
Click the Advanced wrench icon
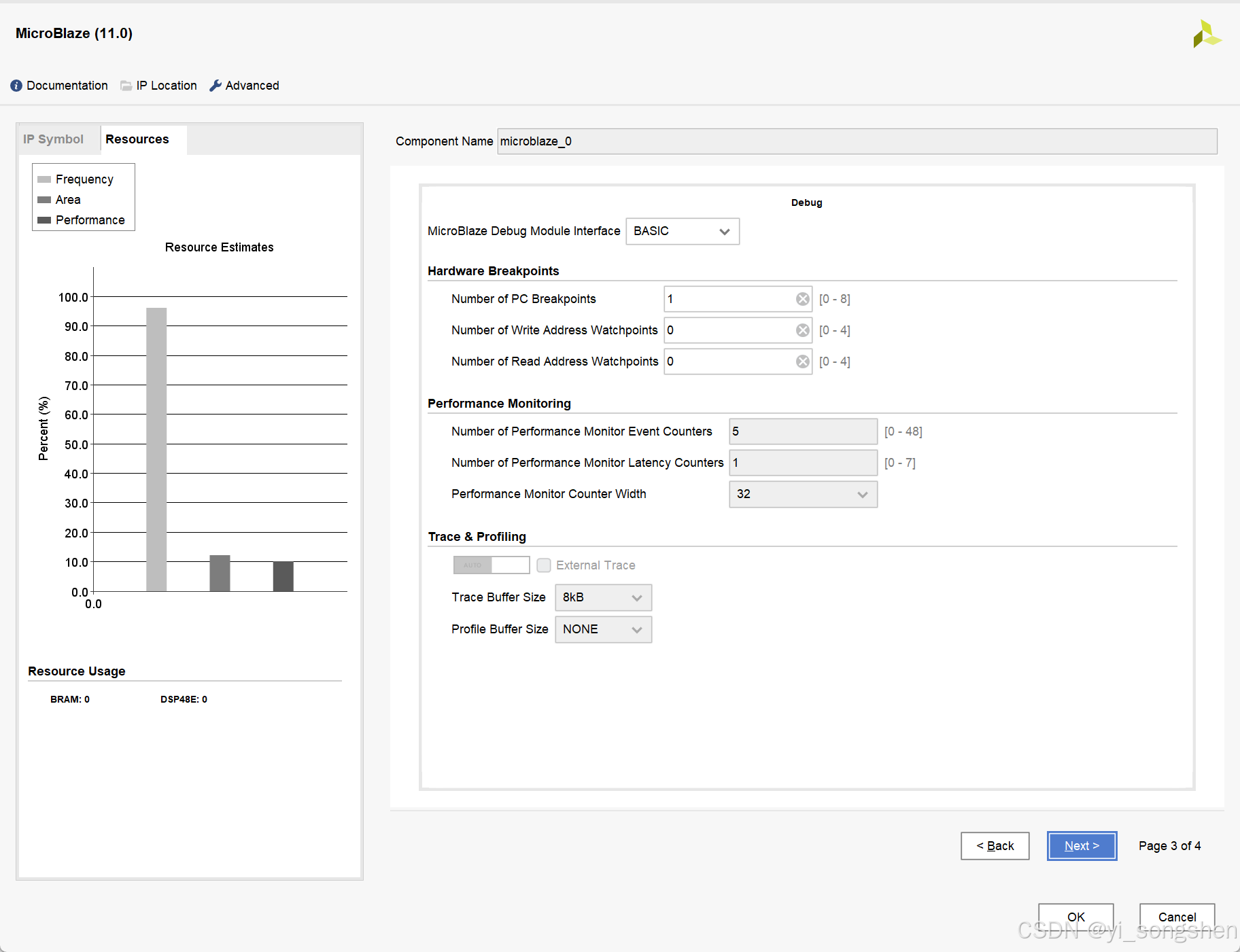point(216,86)
